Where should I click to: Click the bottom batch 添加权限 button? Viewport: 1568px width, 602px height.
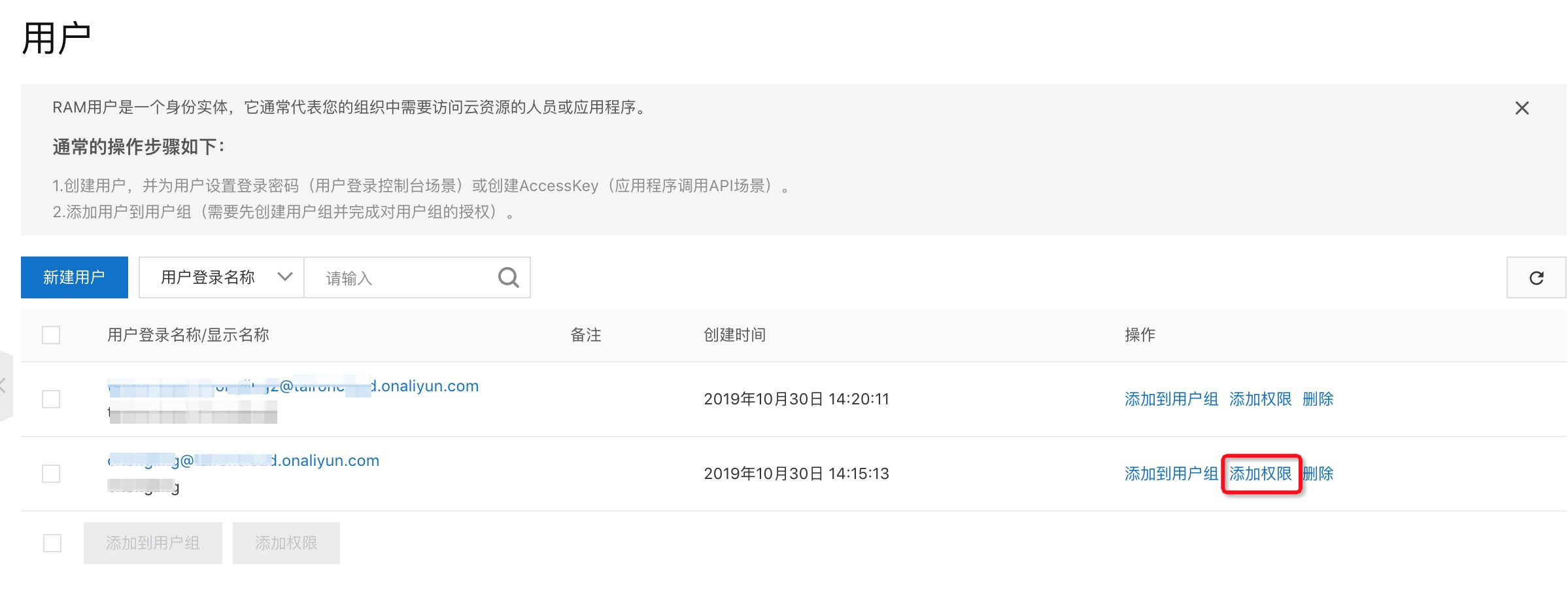(286, 543)
